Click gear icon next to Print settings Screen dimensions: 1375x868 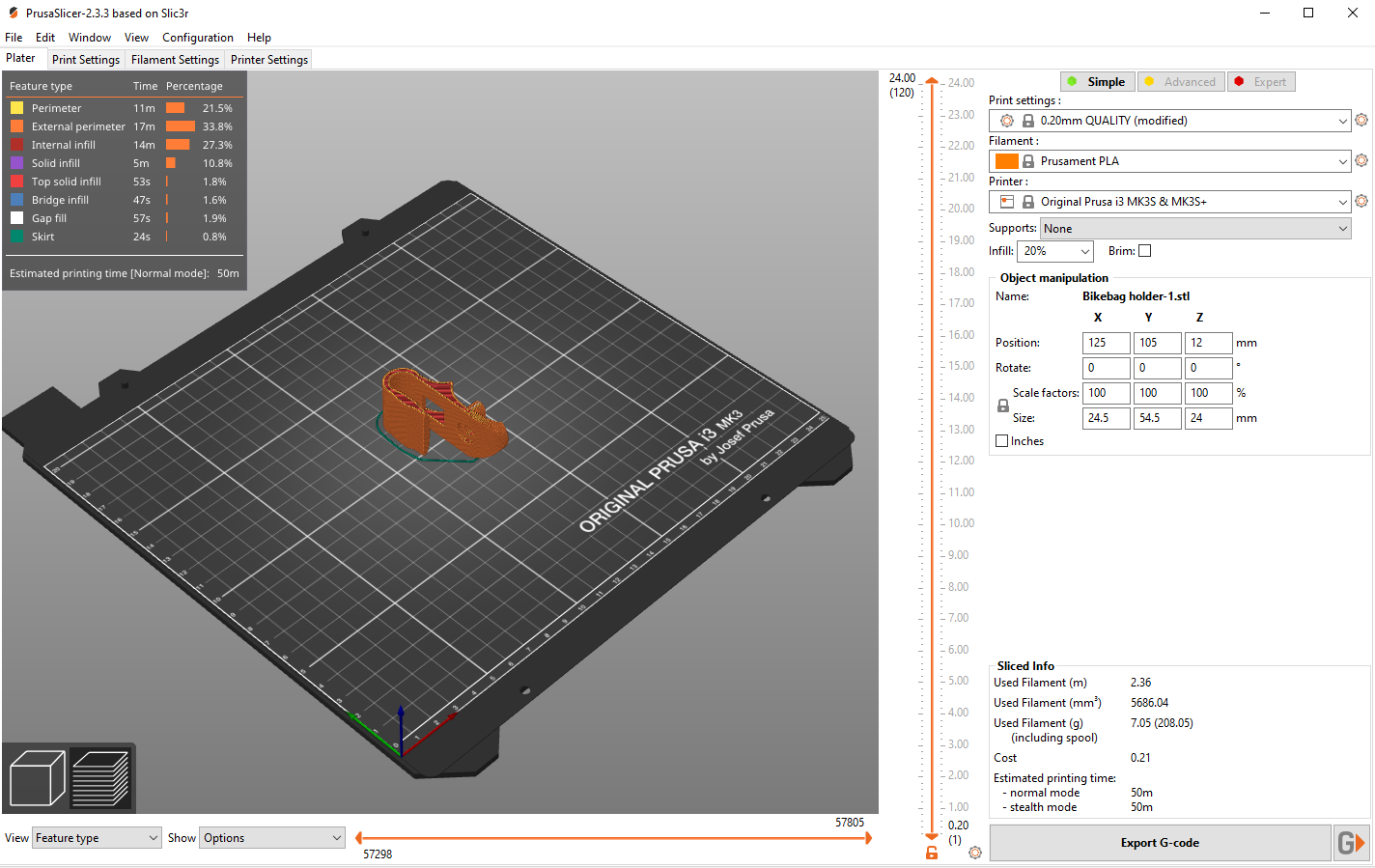click(x=1361, y=120)
